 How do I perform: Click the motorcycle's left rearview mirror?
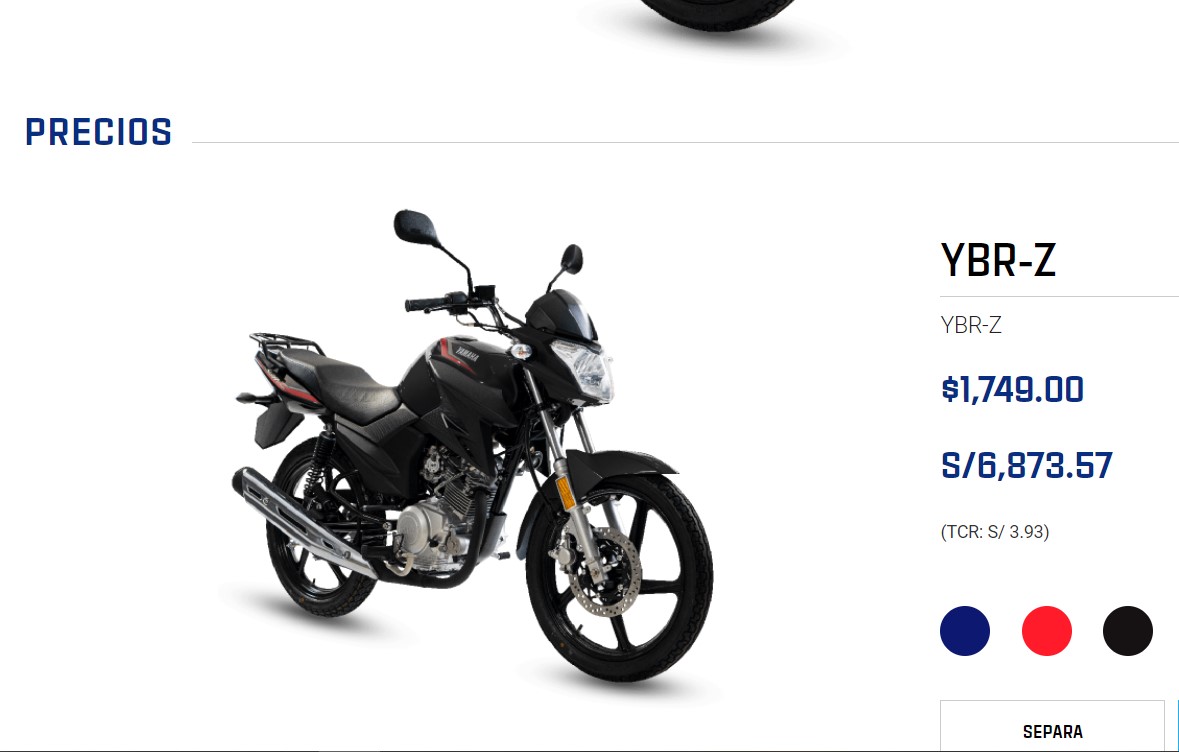tap(415, 228)
